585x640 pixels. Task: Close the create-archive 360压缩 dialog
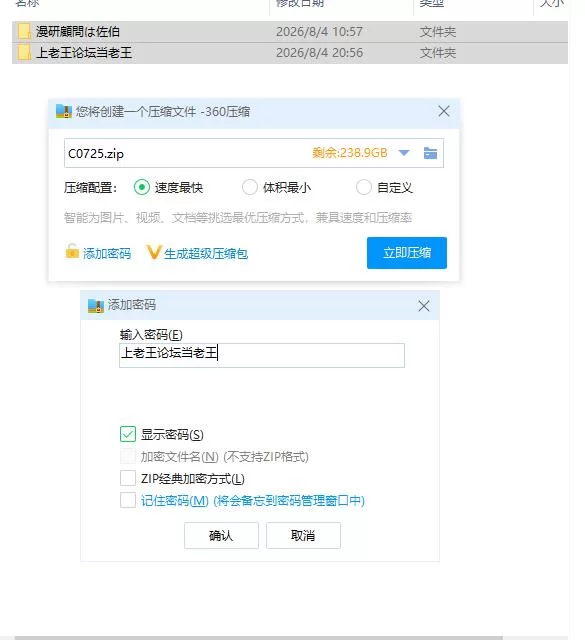[444, 111]
